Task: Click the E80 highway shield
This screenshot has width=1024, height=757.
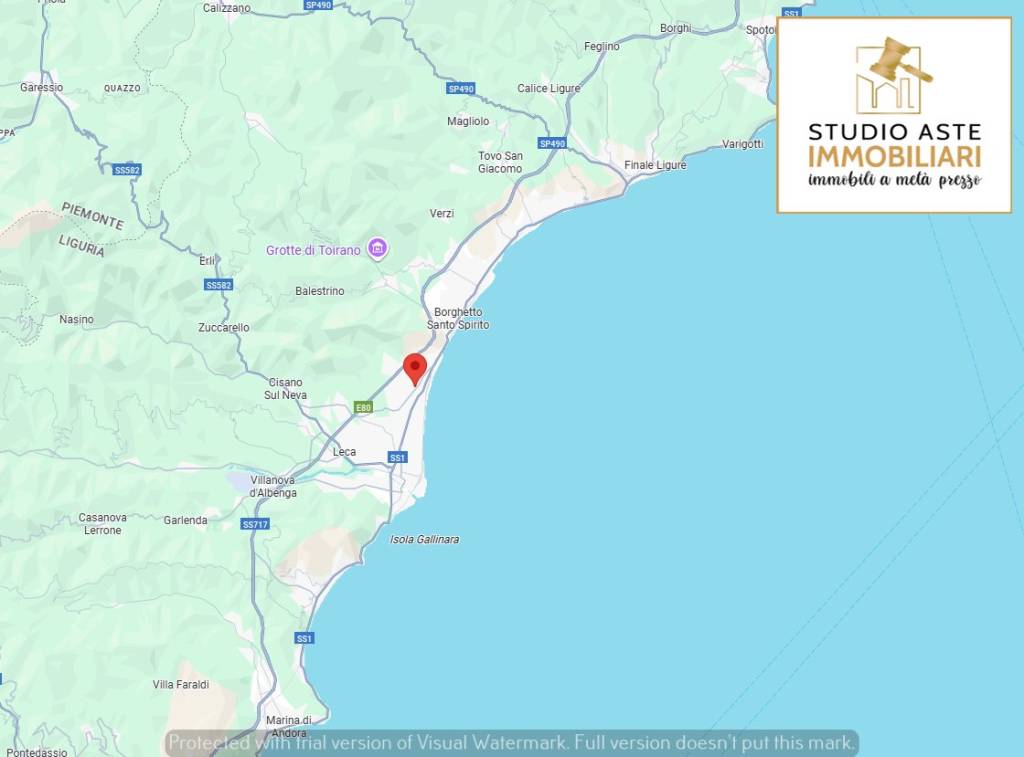Action: (363, 408)
